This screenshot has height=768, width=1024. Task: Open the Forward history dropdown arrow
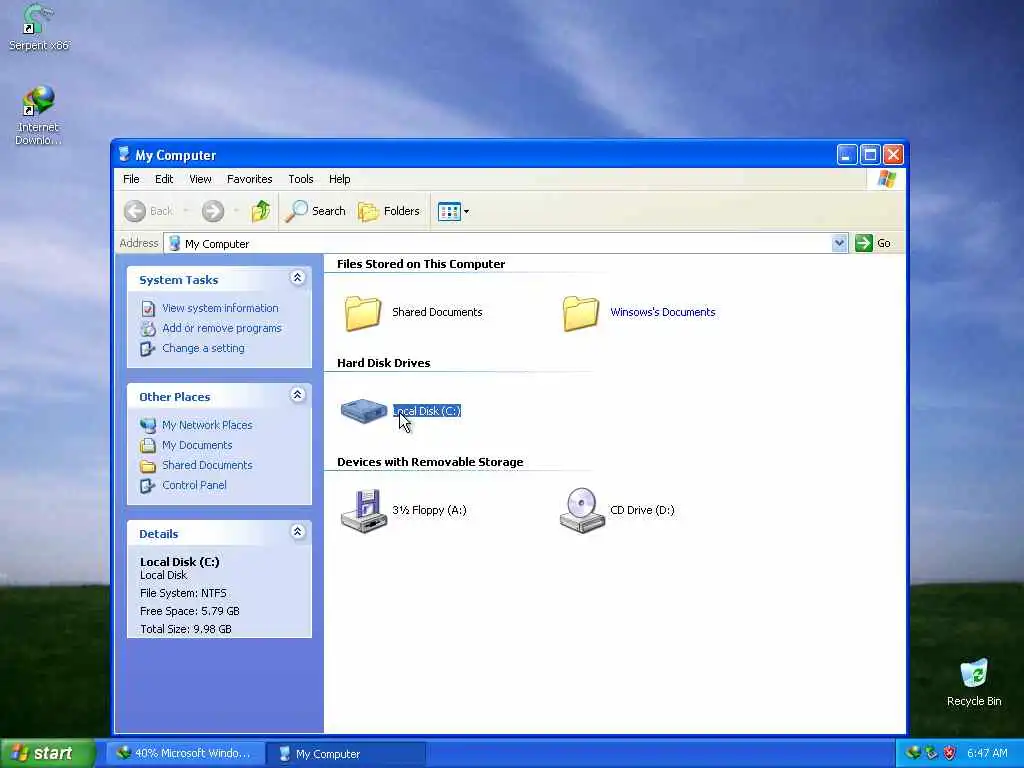(236, 211)
